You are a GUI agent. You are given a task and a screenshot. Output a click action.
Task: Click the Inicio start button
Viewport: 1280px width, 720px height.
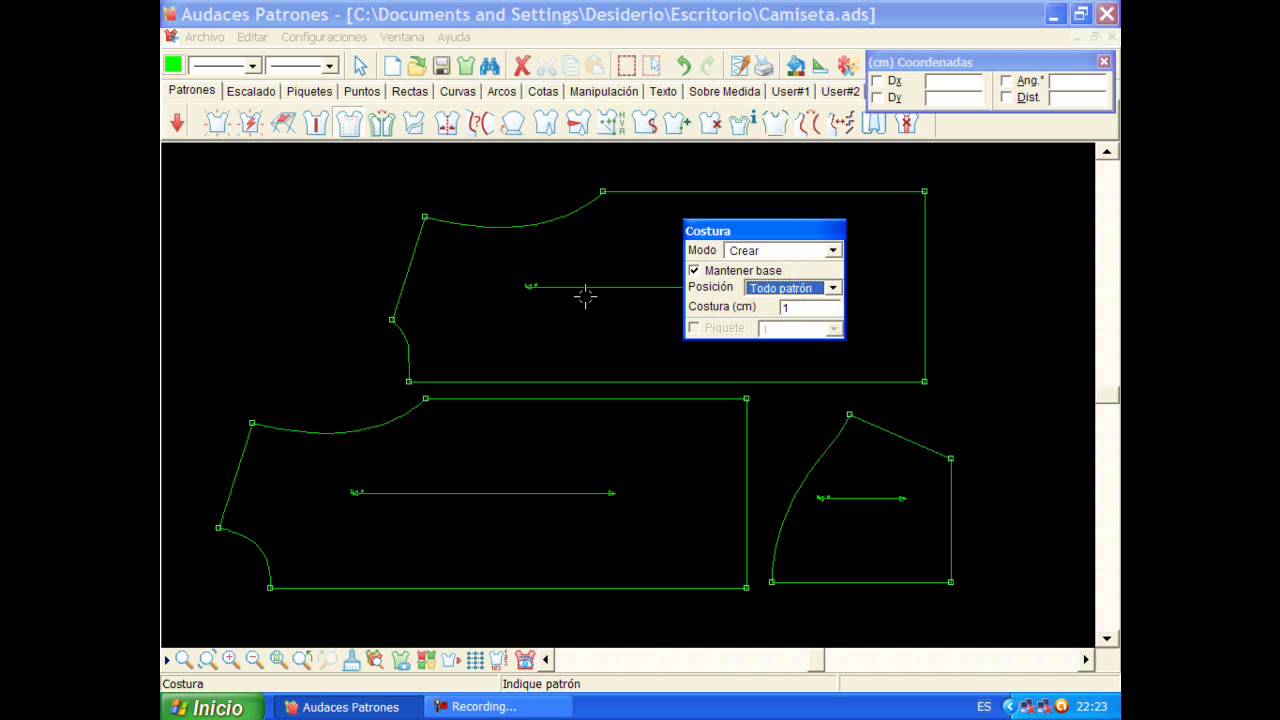point(212,707)
